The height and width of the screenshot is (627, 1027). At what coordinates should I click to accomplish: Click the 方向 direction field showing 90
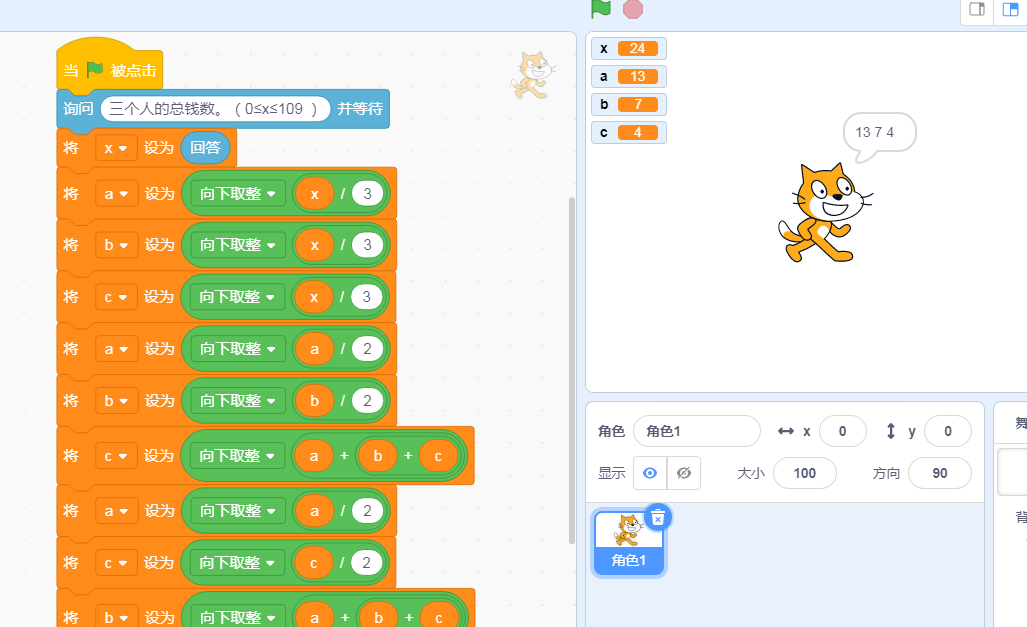point(939,472)
